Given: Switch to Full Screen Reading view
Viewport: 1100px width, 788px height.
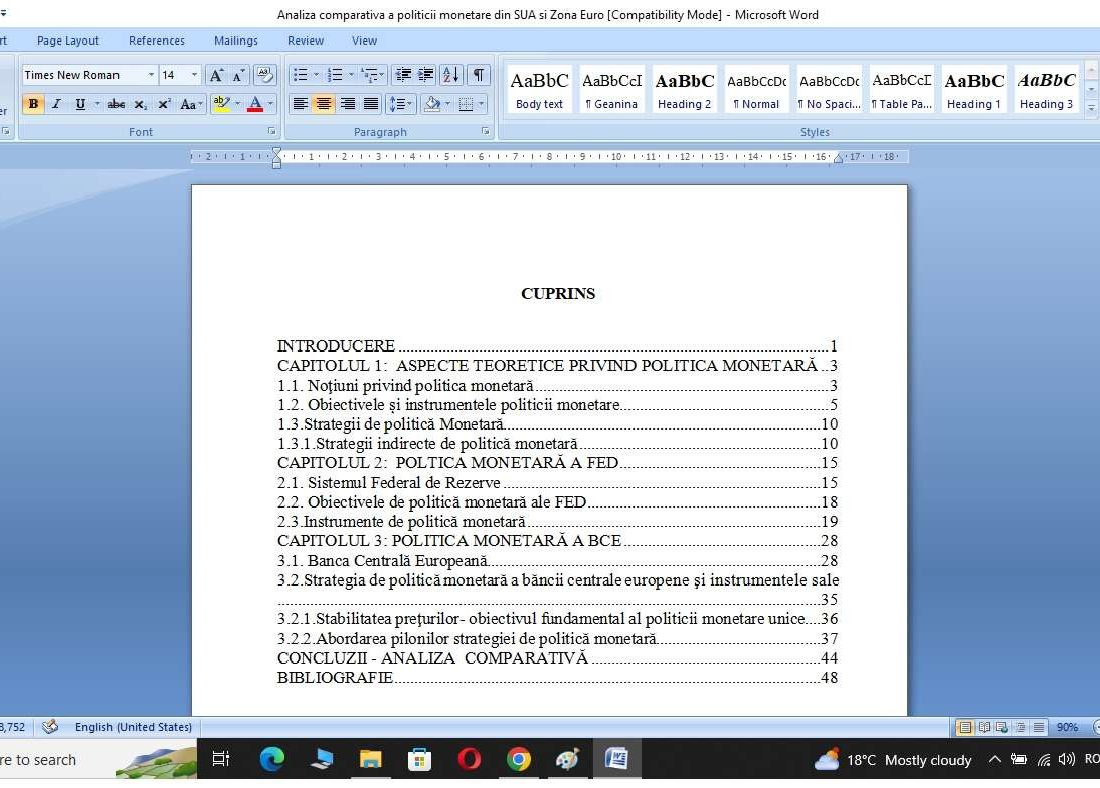Looking at the screenshot, I should [x=984, y=727].
